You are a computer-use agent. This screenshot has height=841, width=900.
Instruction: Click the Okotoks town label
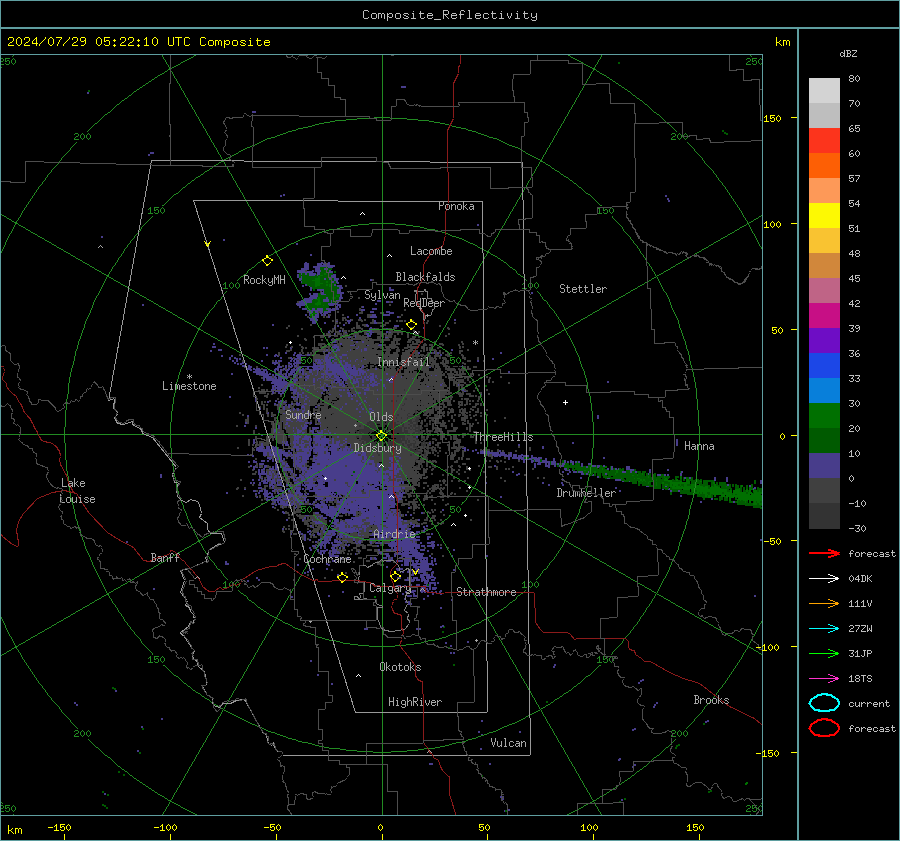pos(400,667)
